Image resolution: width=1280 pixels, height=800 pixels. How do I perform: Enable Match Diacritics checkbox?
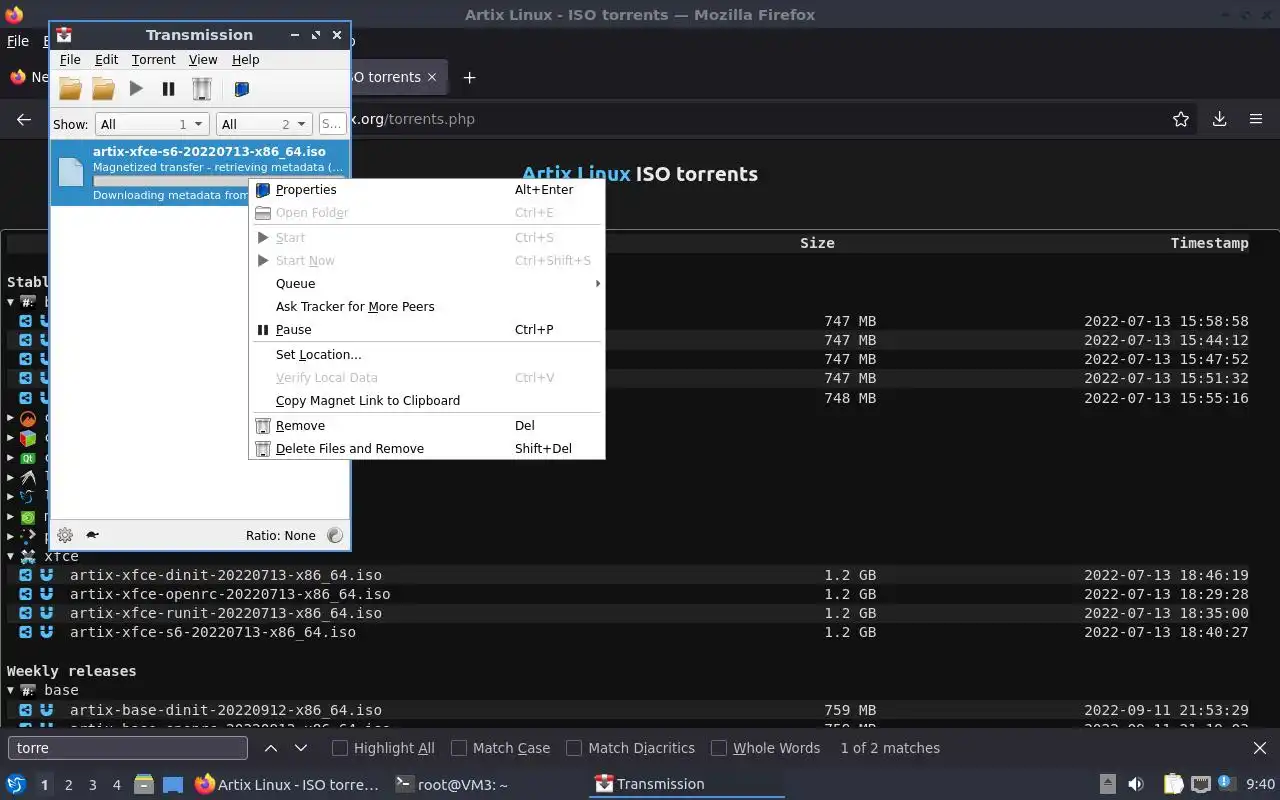click(x=574, y=748)
